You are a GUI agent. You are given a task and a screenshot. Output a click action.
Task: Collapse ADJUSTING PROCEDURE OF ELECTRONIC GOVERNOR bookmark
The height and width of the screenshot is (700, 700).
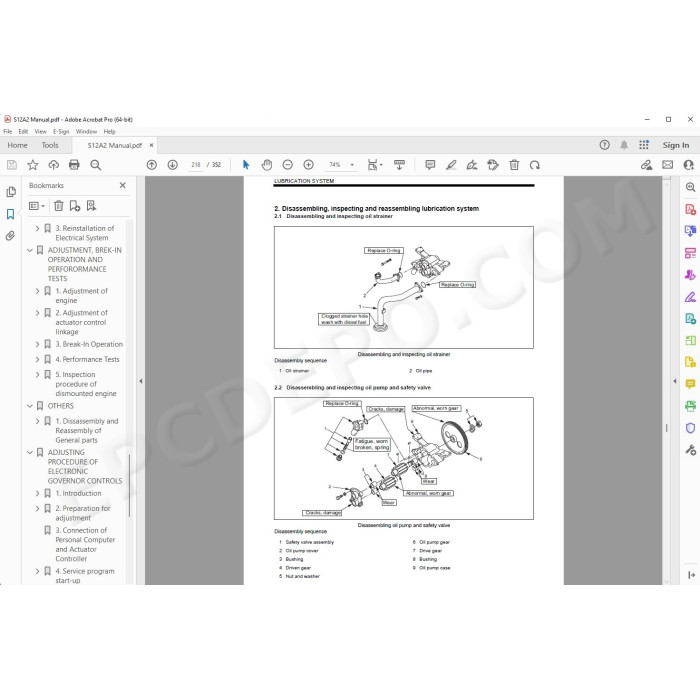(30, 452)
